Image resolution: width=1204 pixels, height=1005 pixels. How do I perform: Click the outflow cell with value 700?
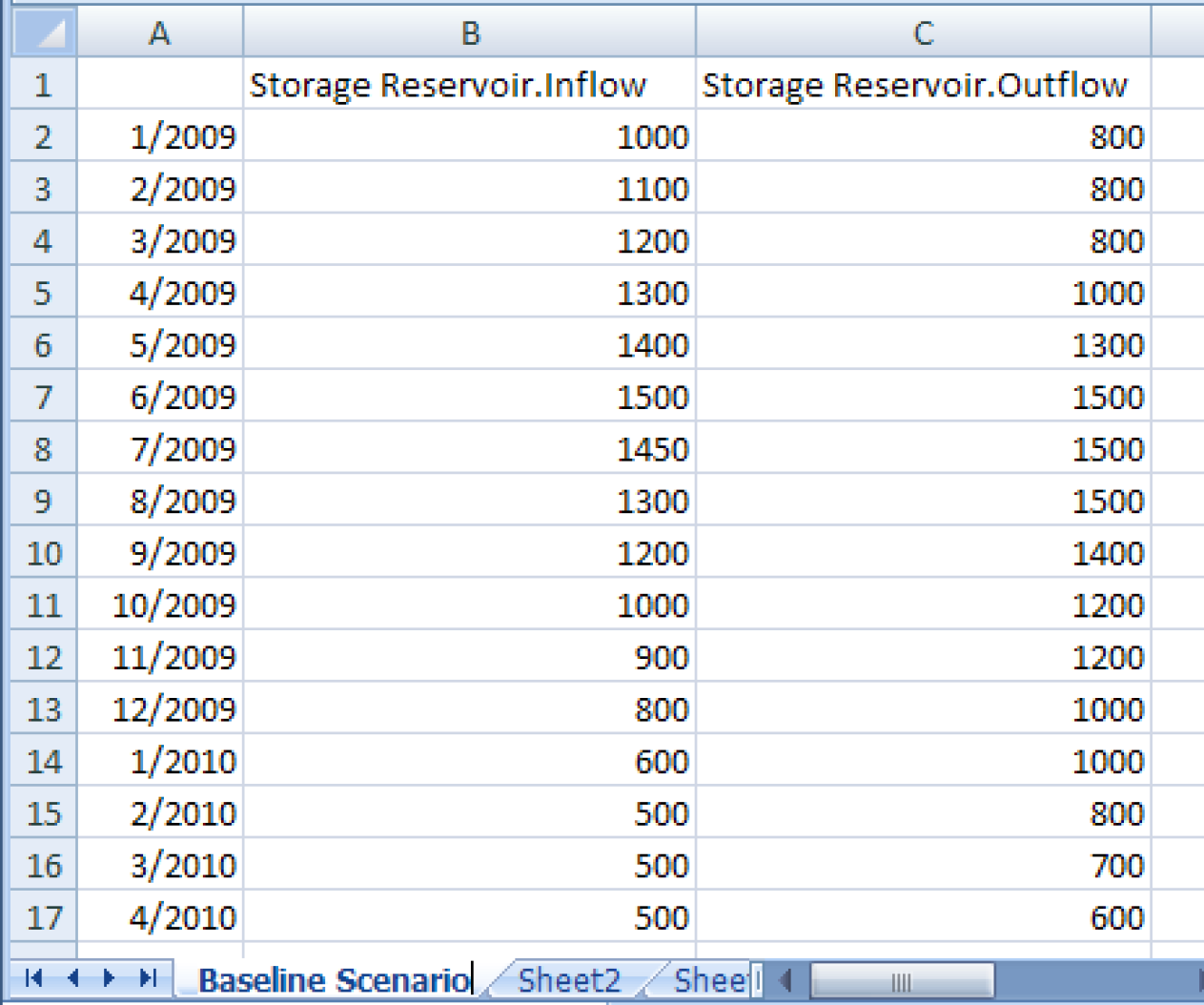tap(923, 866)
